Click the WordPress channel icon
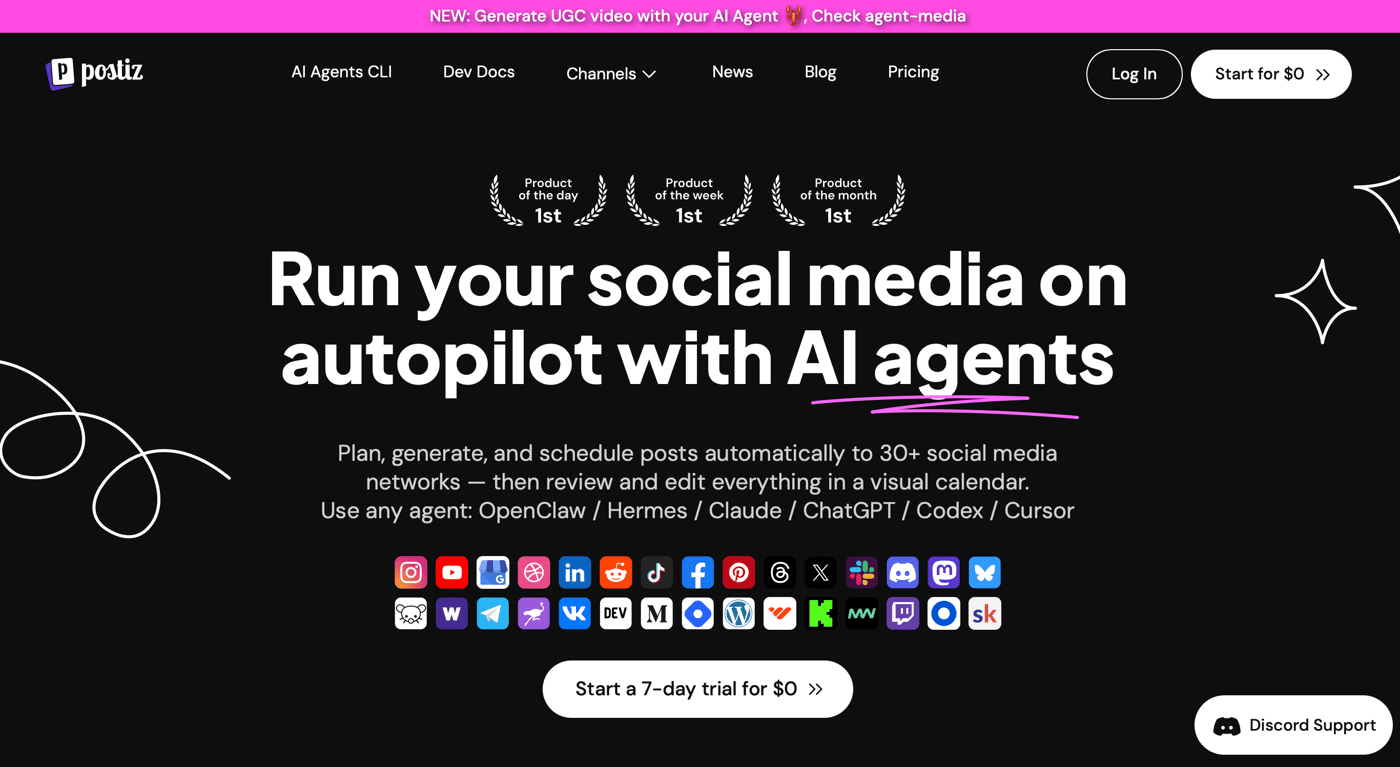 [x=739, y=613]
